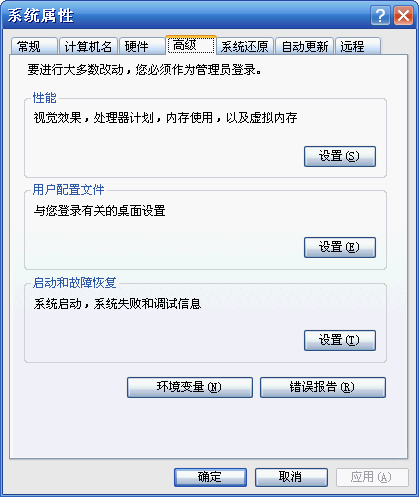This screenshot has width=419, height=497.
Task: Switch to the 常规 tab
Action: pyautogui.click(x=34, y=46)
